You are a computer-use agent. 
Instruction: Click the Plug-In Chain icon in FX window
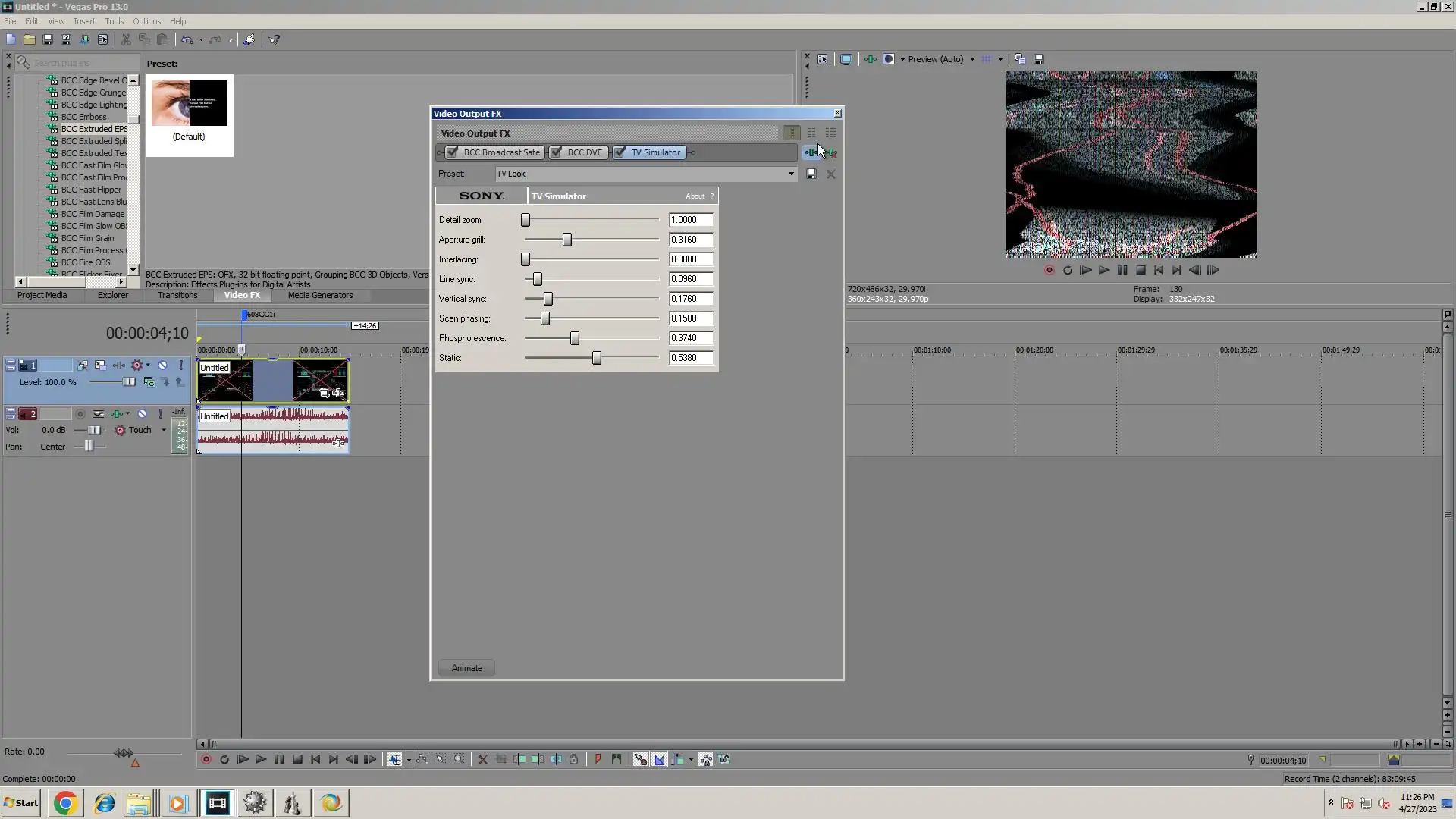point(811,152)
